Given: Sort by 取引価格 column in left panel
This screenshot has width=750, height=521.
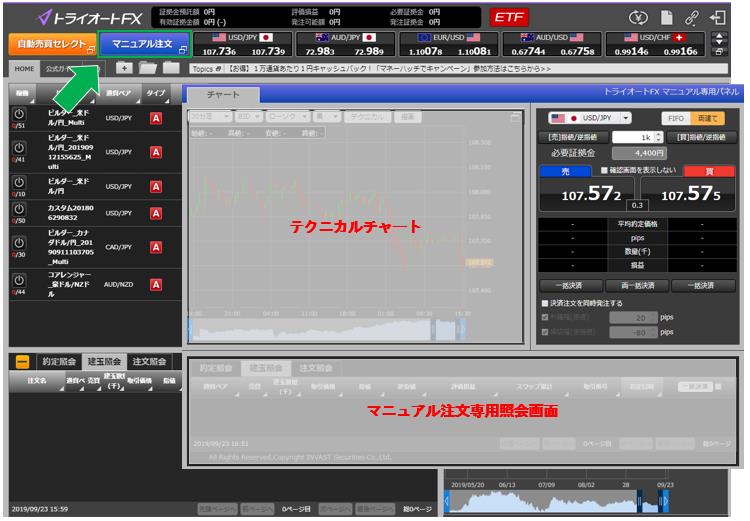Looking at the screenshot, I should [x=139, y=381].
